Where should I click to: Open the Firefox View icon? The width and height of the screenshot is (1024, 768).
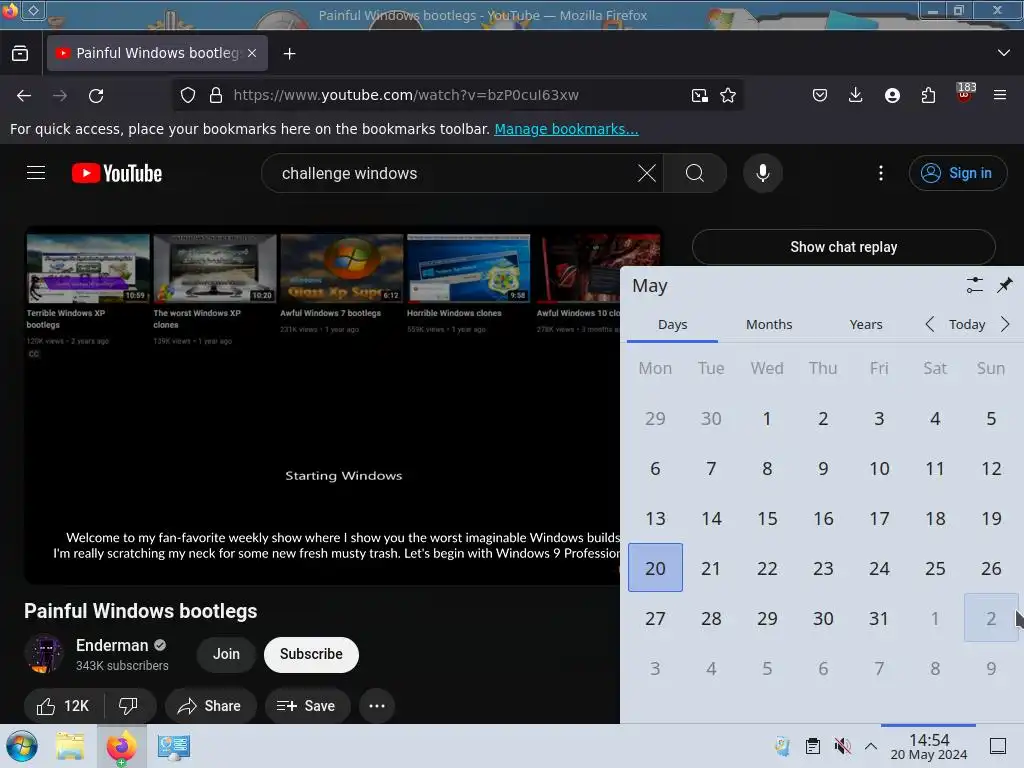point(20,53)
